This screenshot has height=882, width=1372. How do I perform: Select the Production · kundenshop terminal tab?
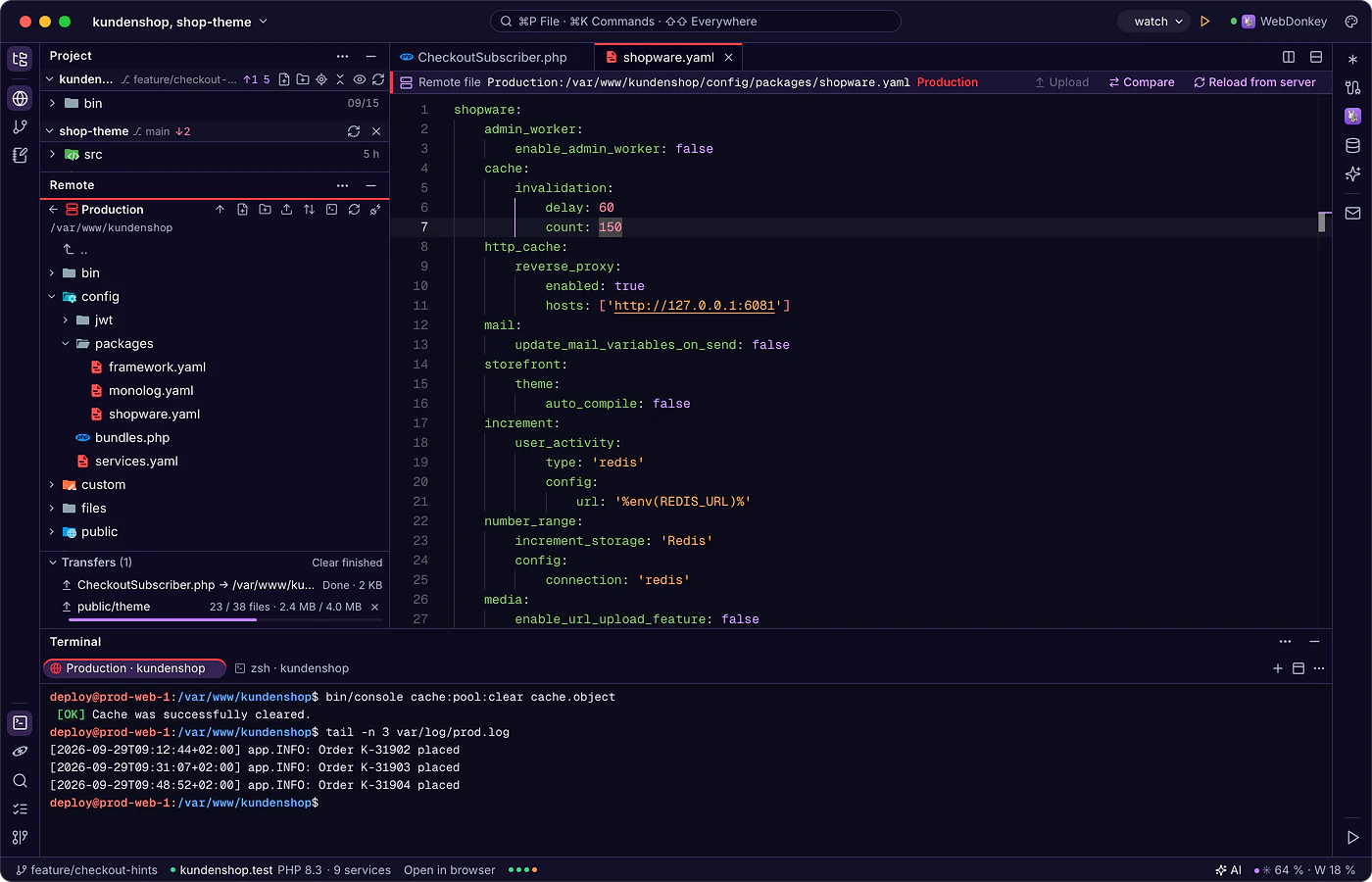tap(135, 668)
